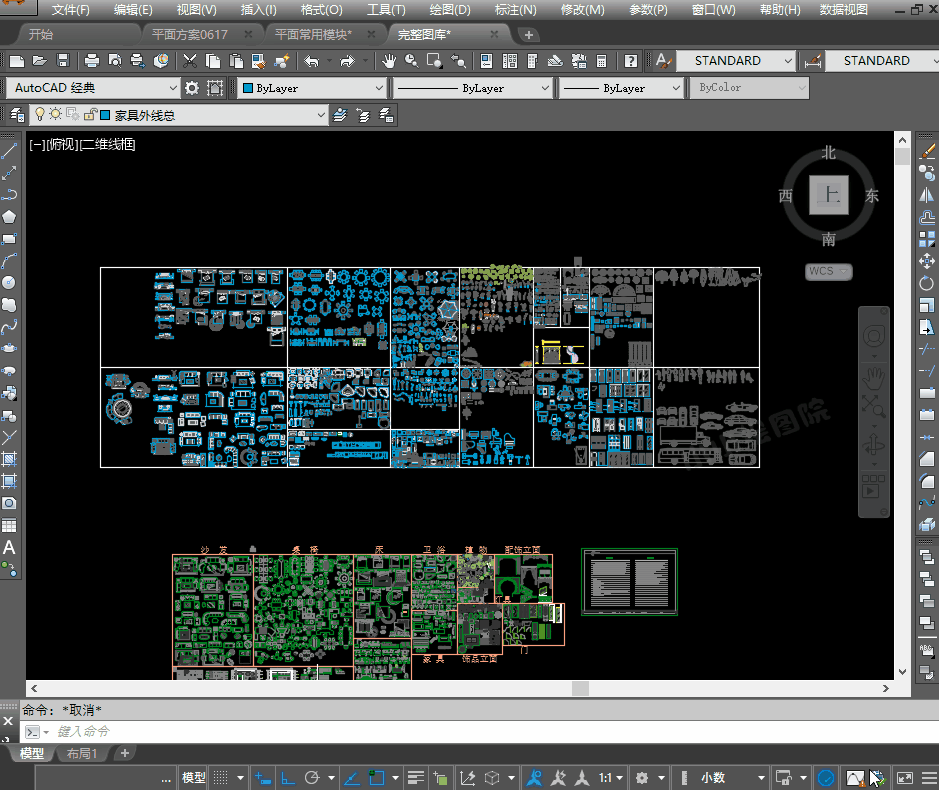Toggle grid display in status bar
Screen dimensions: 939x790
click(219, 778)
